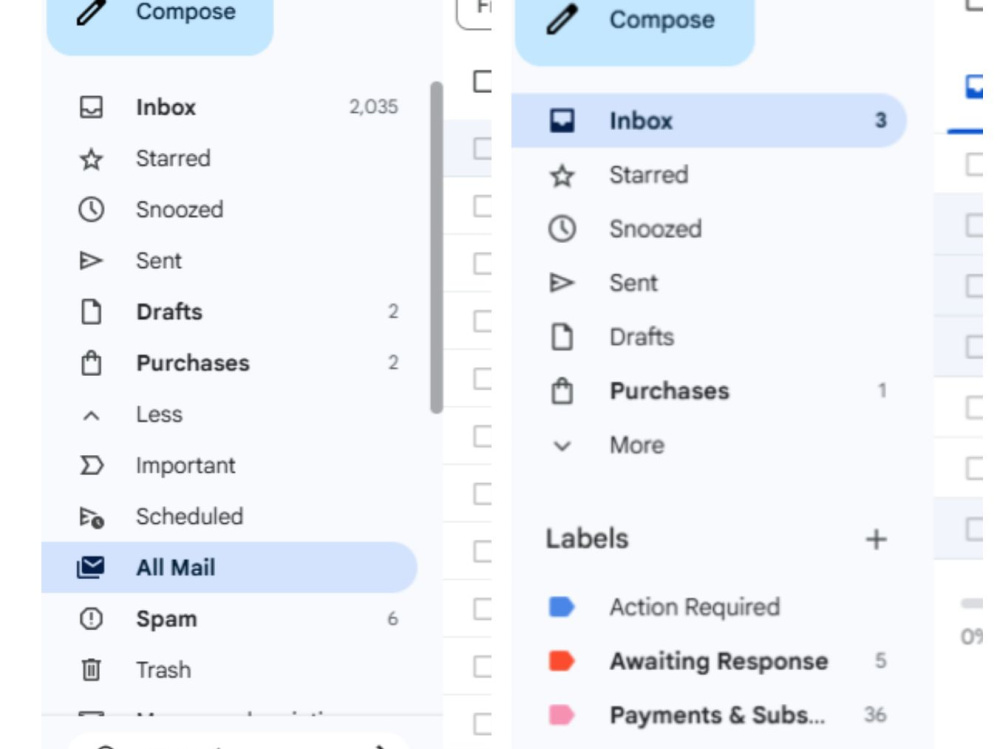This screenshot has width=1000, height=749.
Task: Click the left sidebar vertical scrollbar
Action: pos(436,248)
